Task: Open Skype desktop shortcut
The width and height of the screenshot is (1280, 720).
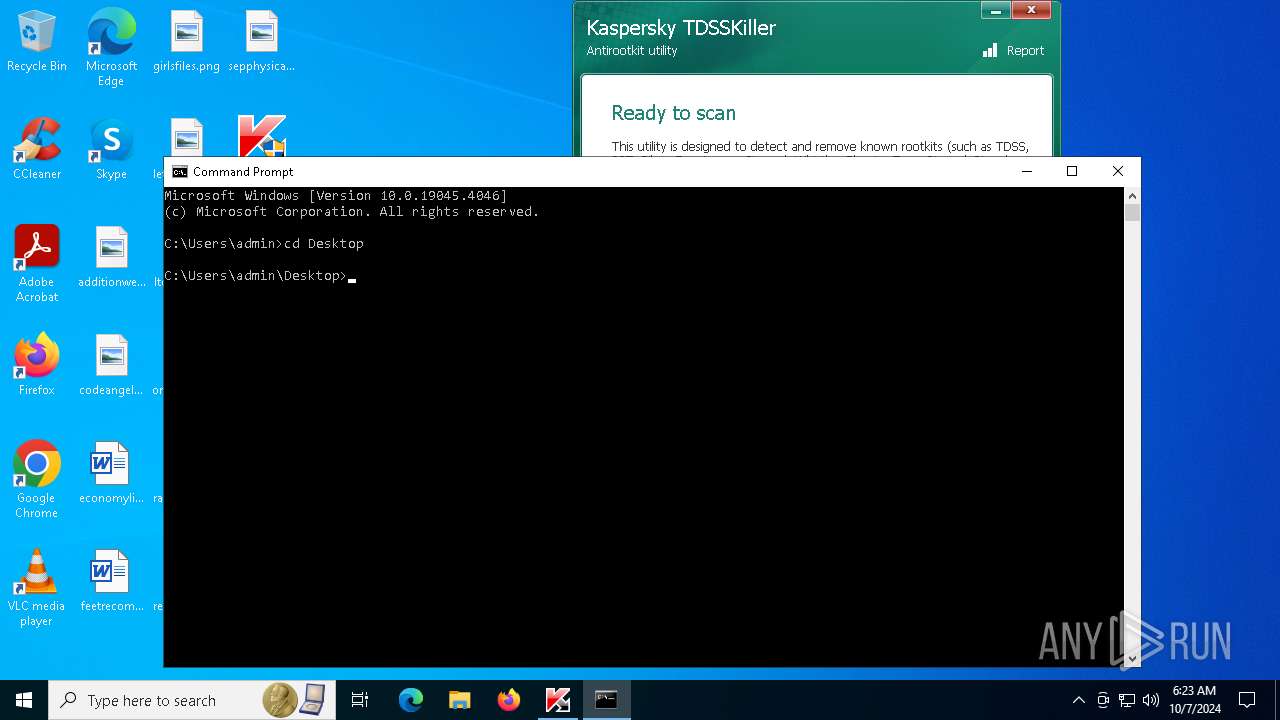Action: tap(111, 149)
